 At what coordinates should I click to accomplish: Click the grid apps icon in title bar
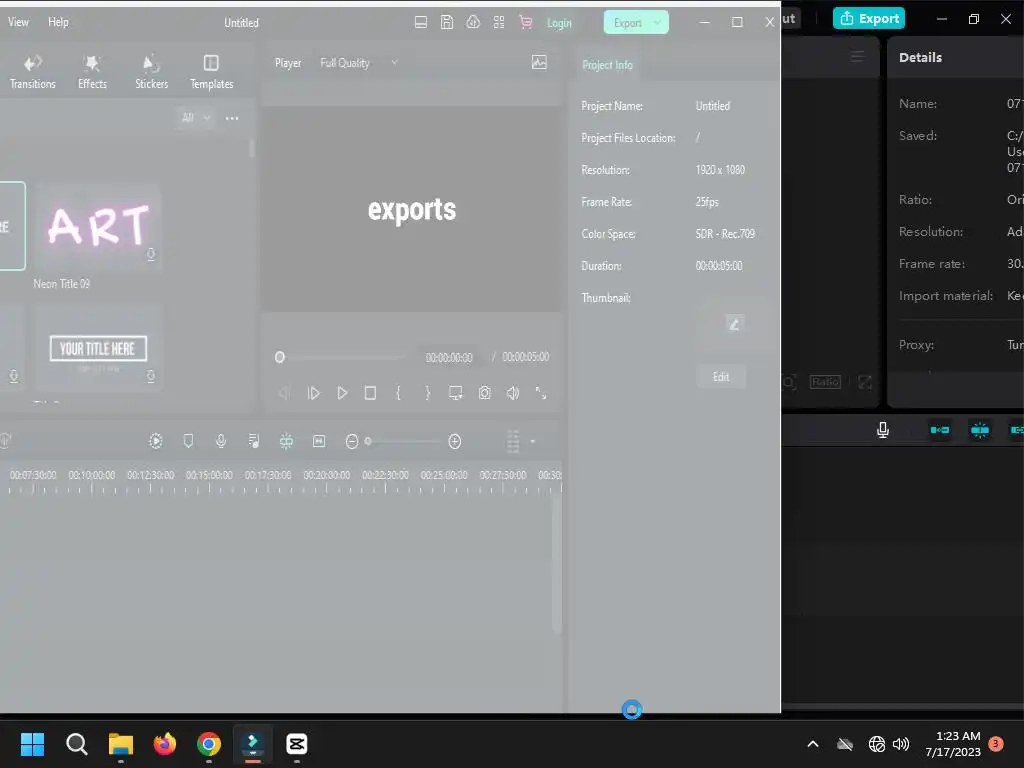coord(499,22)
